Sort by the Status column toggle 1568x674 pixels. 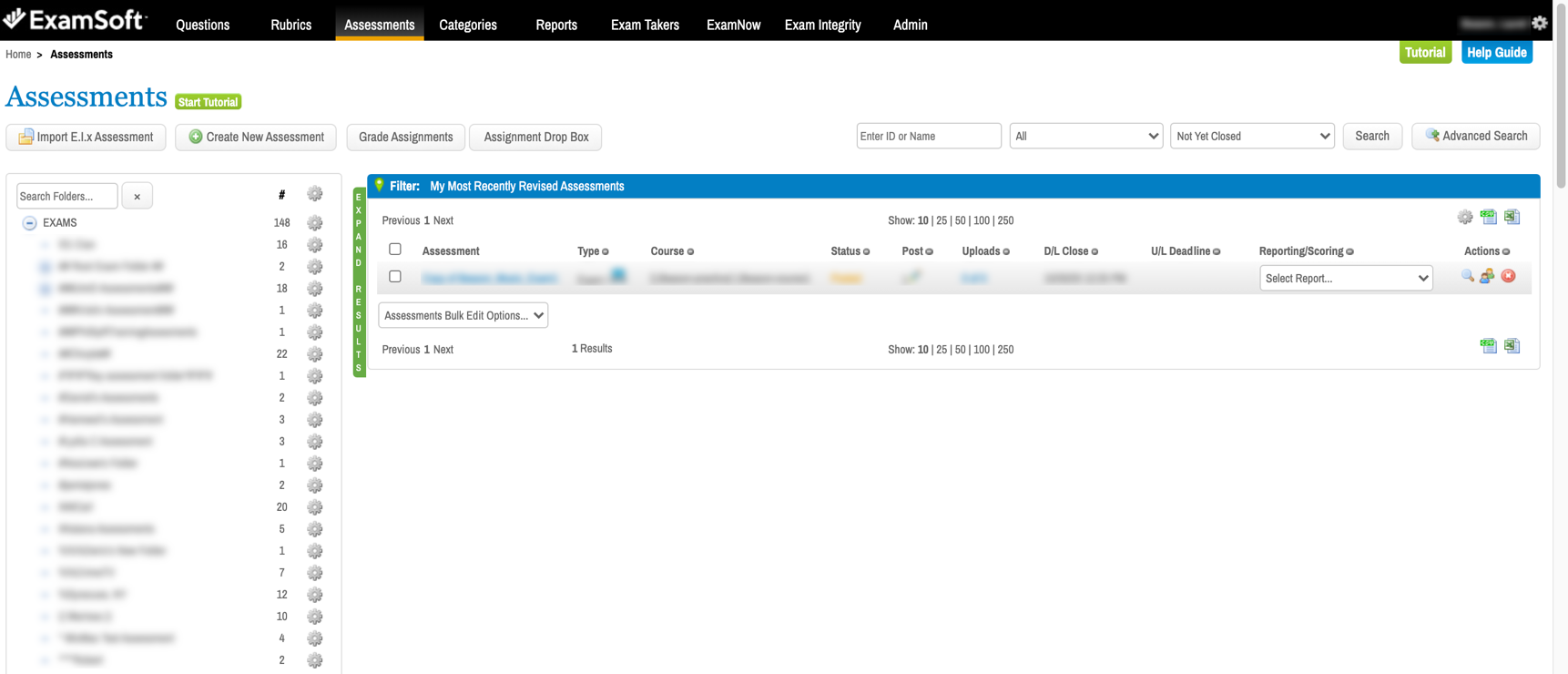[867, 252]
